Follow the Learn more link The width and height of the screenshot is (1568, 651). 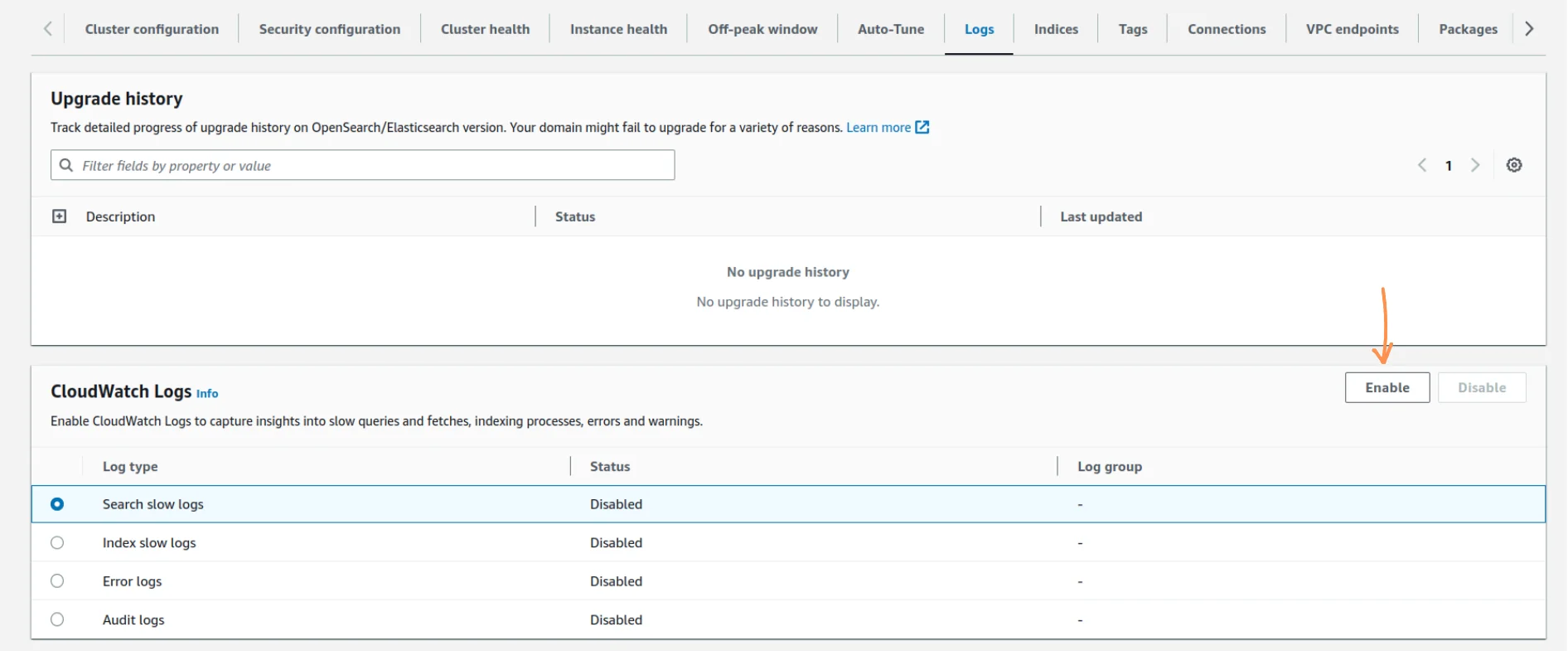click(878, 128)
